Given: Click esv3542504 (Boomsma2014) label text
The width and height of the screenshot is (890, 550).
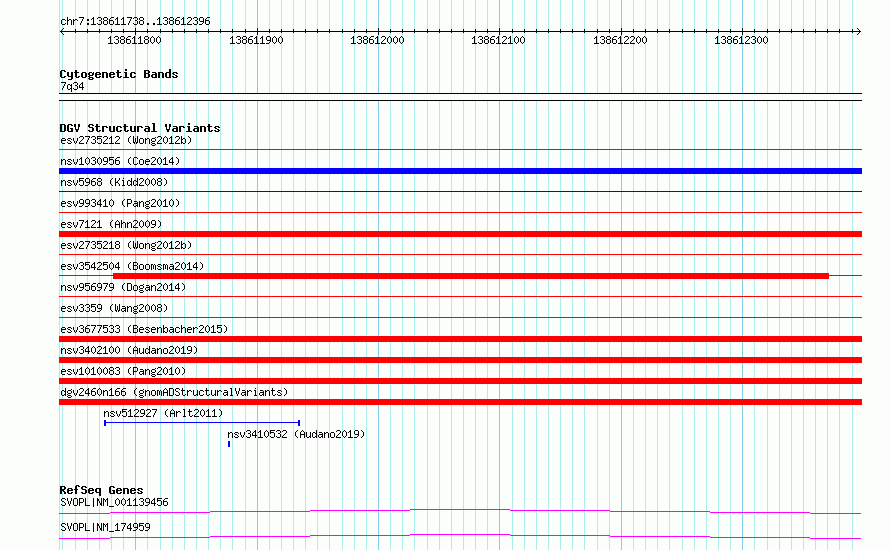Looking at the screenshot, I should [x=132, y=266].
